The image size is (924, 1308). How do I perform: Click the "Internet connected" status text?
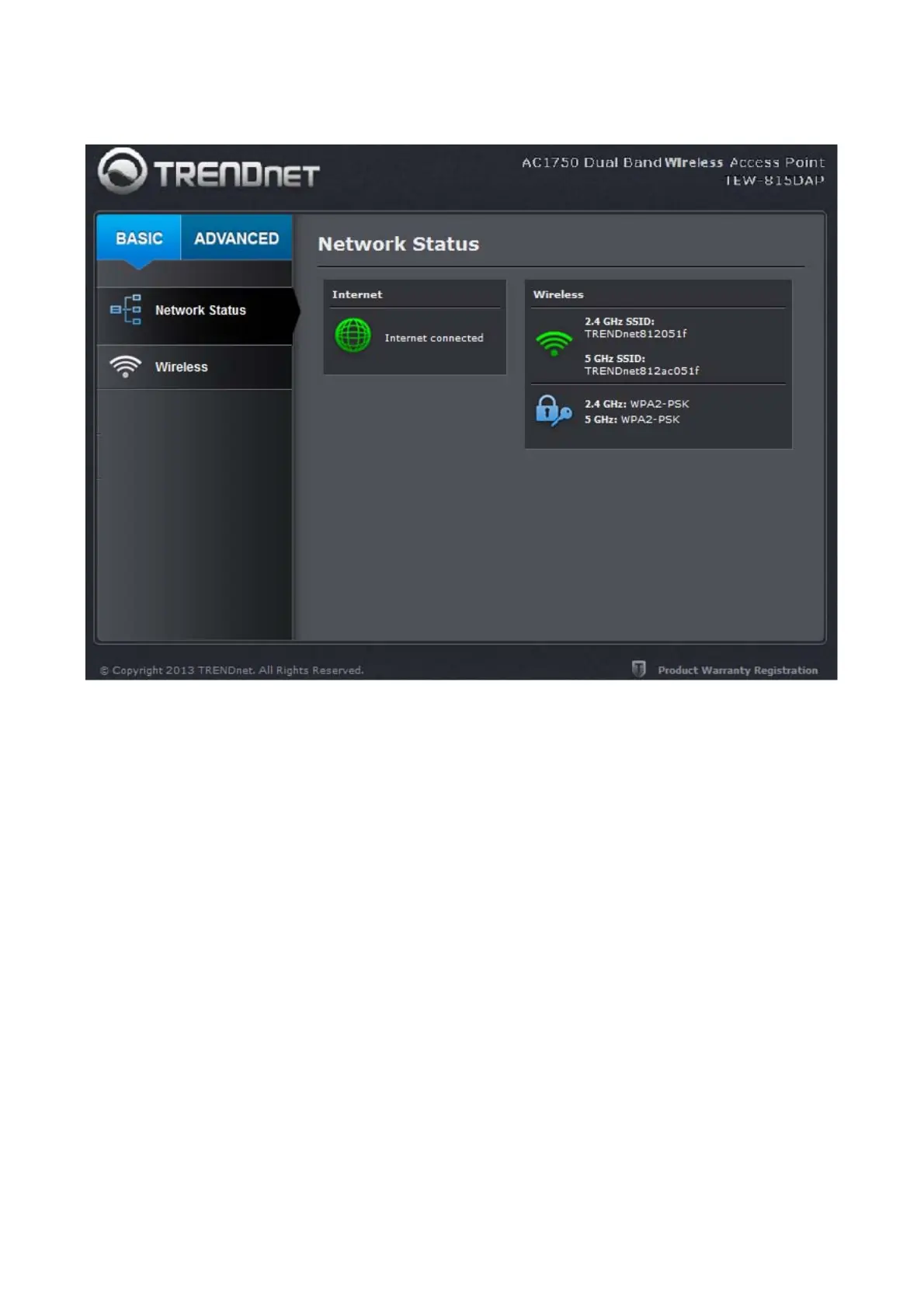pyautogui.click(x=434, y=338)
